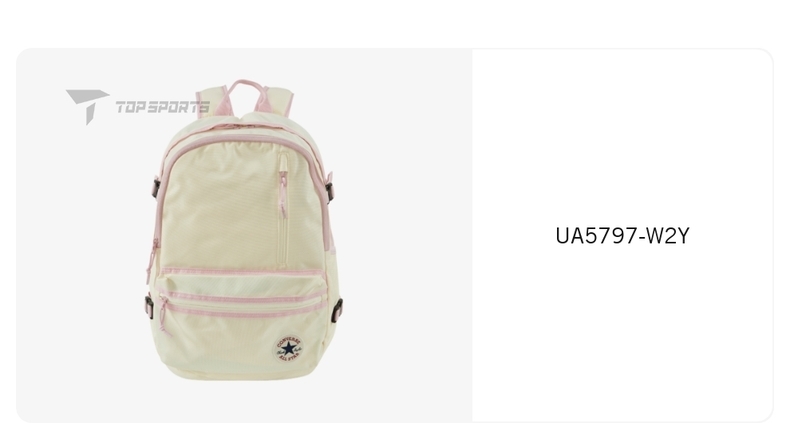Click the gray image background left of backpack
The image size is (790, 423).
tap(81, 252)
